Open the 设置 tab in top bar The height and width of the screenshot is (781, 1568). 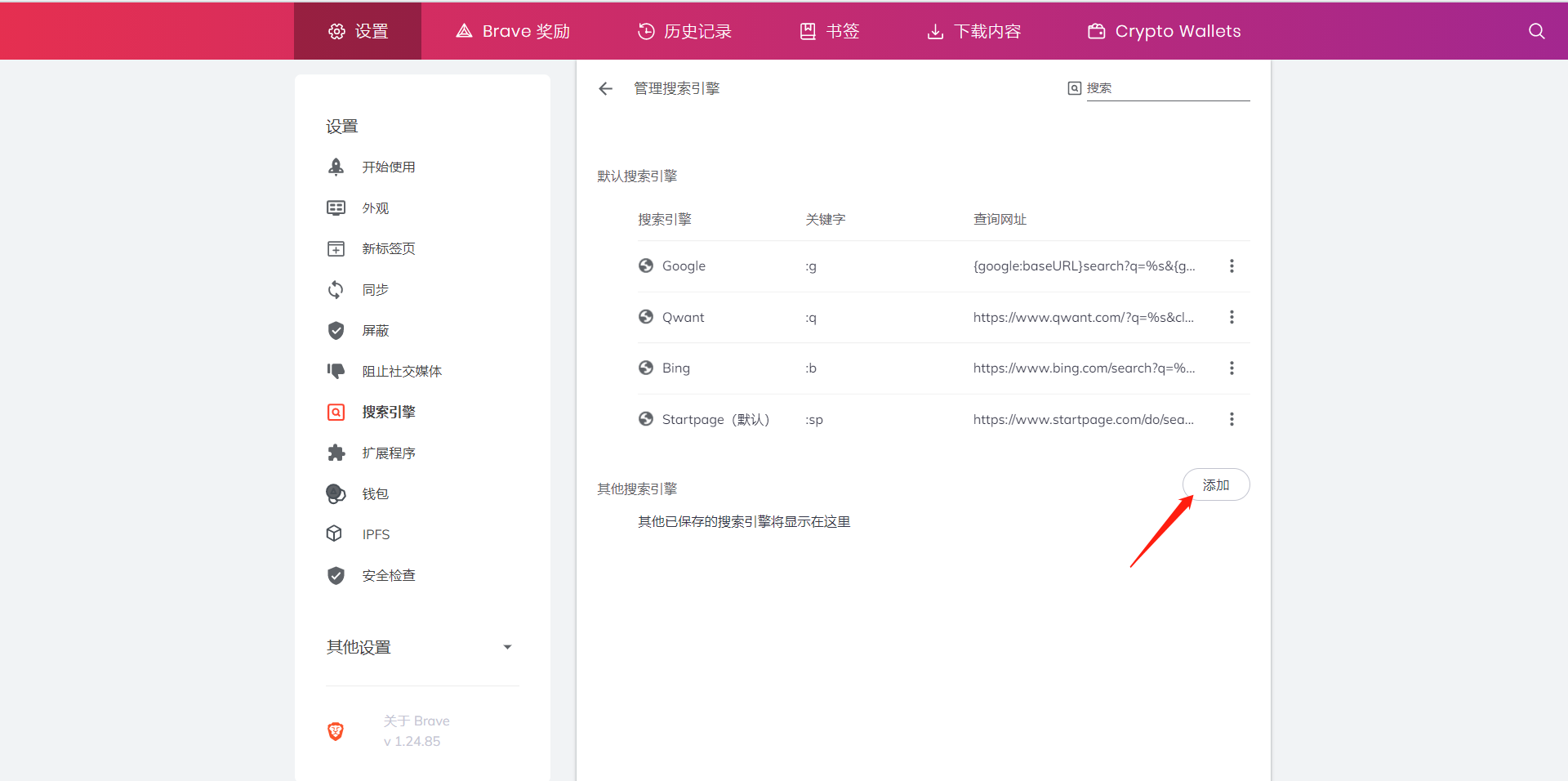click(358, 31)
